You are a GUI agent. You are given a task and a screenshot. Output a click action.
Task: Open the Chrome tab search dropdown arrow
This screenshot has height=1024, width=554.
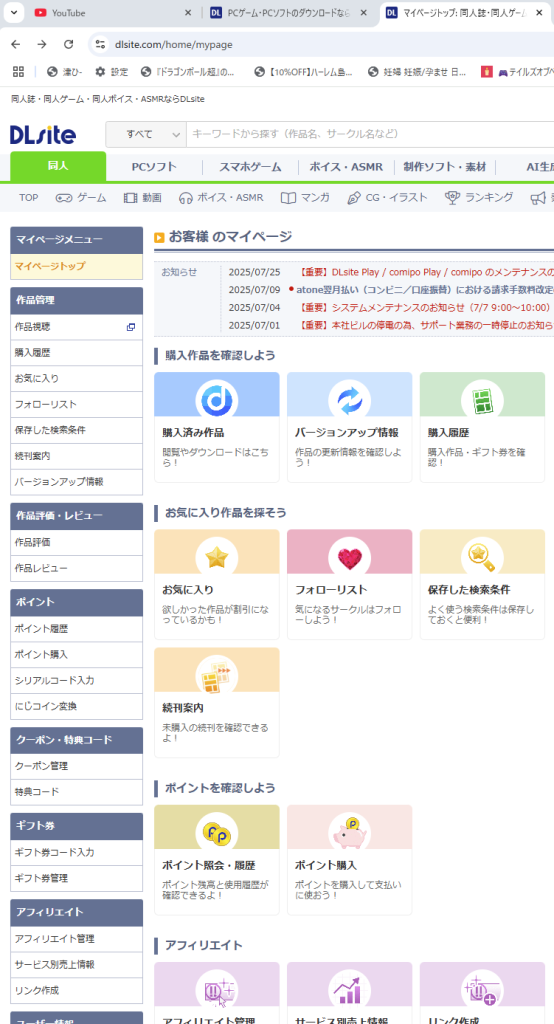[13, 12]
